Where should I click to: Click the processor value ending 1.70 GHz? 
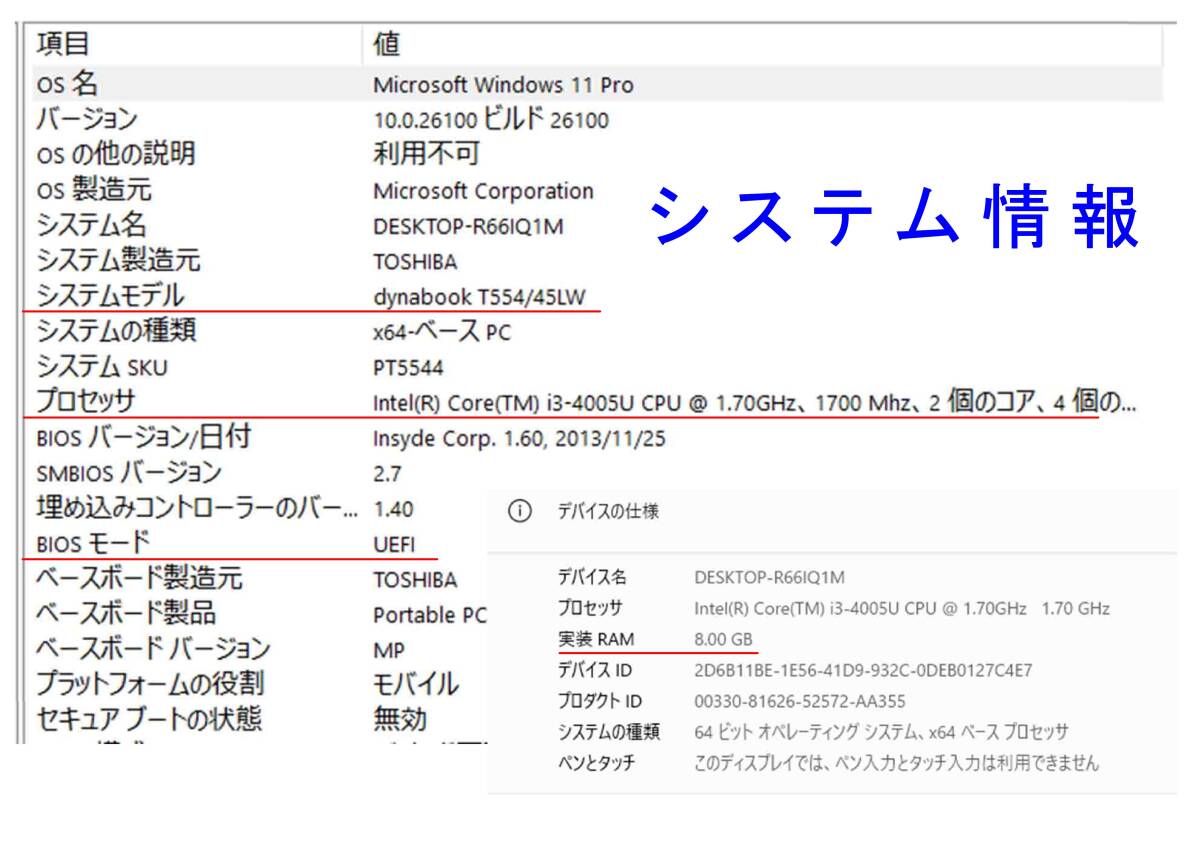[902, 608]
